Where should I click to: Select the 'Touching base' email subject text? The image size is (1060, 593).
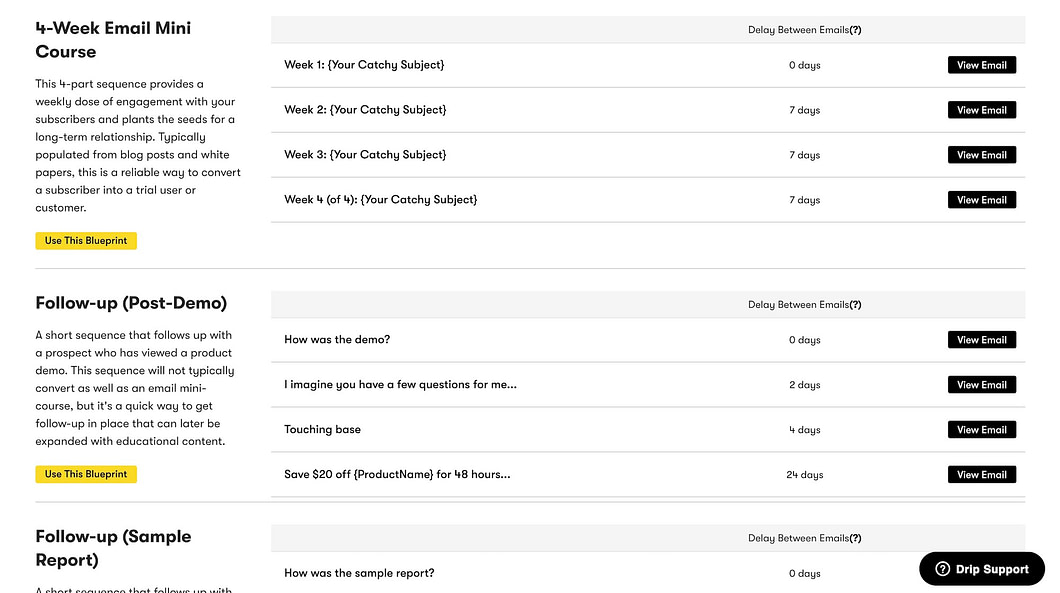click(x=322, y=429)
